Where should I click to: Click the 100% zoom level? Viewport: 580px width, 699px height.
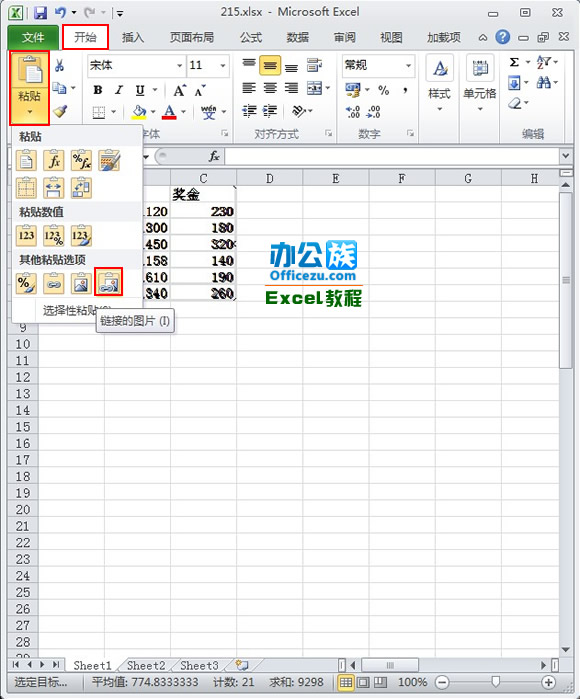pyautogui.click(x=412, y=682)
